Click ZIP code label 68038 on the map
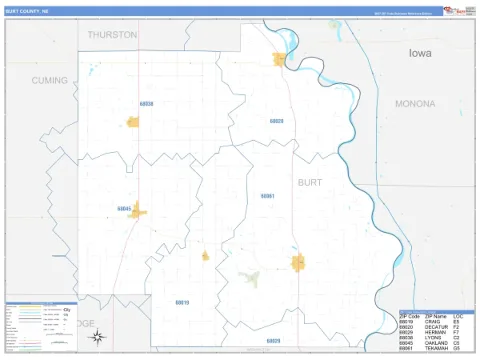 (146, 104)
